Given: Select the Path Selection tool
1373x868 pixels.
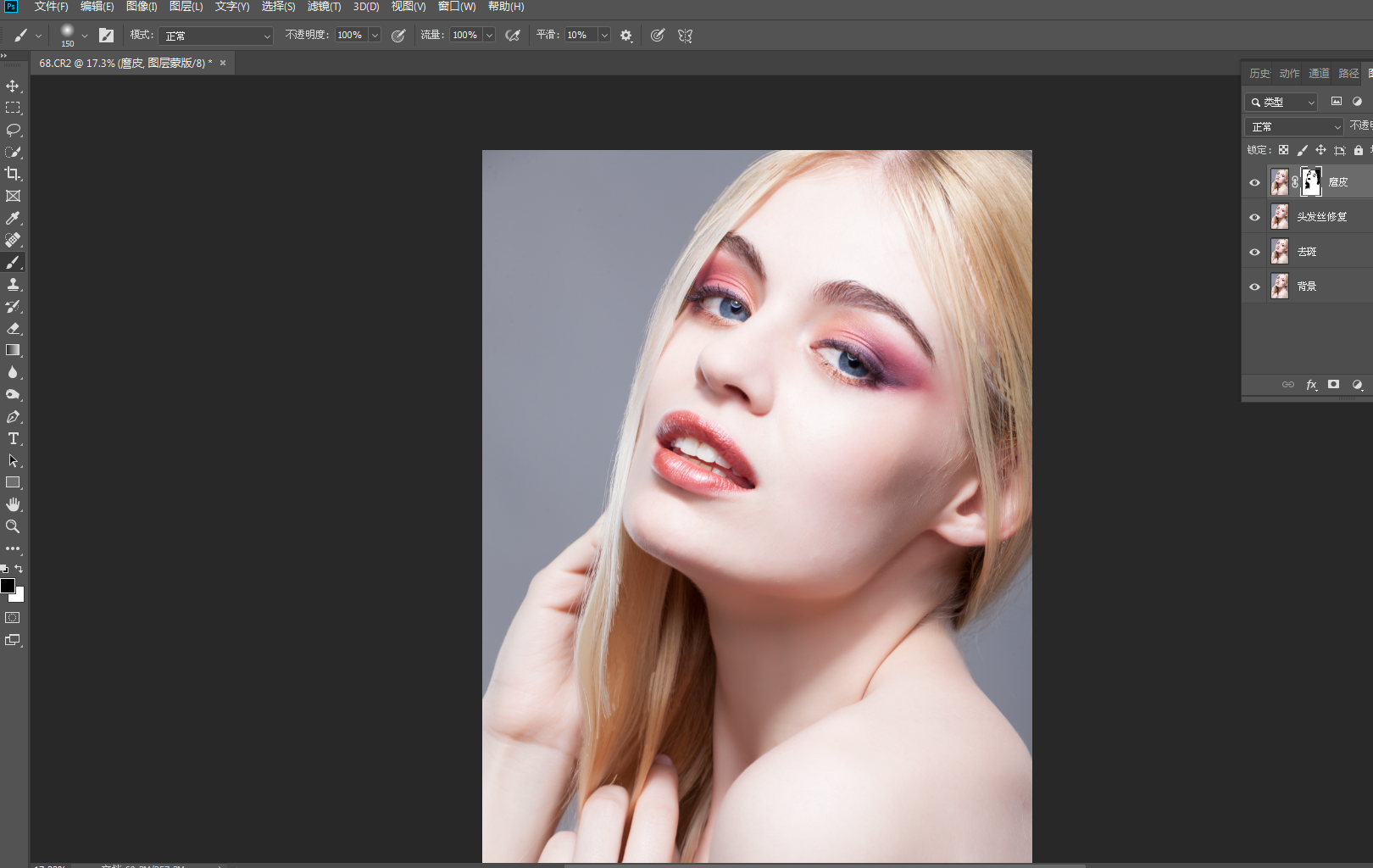Looking at the screenshot, I should (13, 460).
